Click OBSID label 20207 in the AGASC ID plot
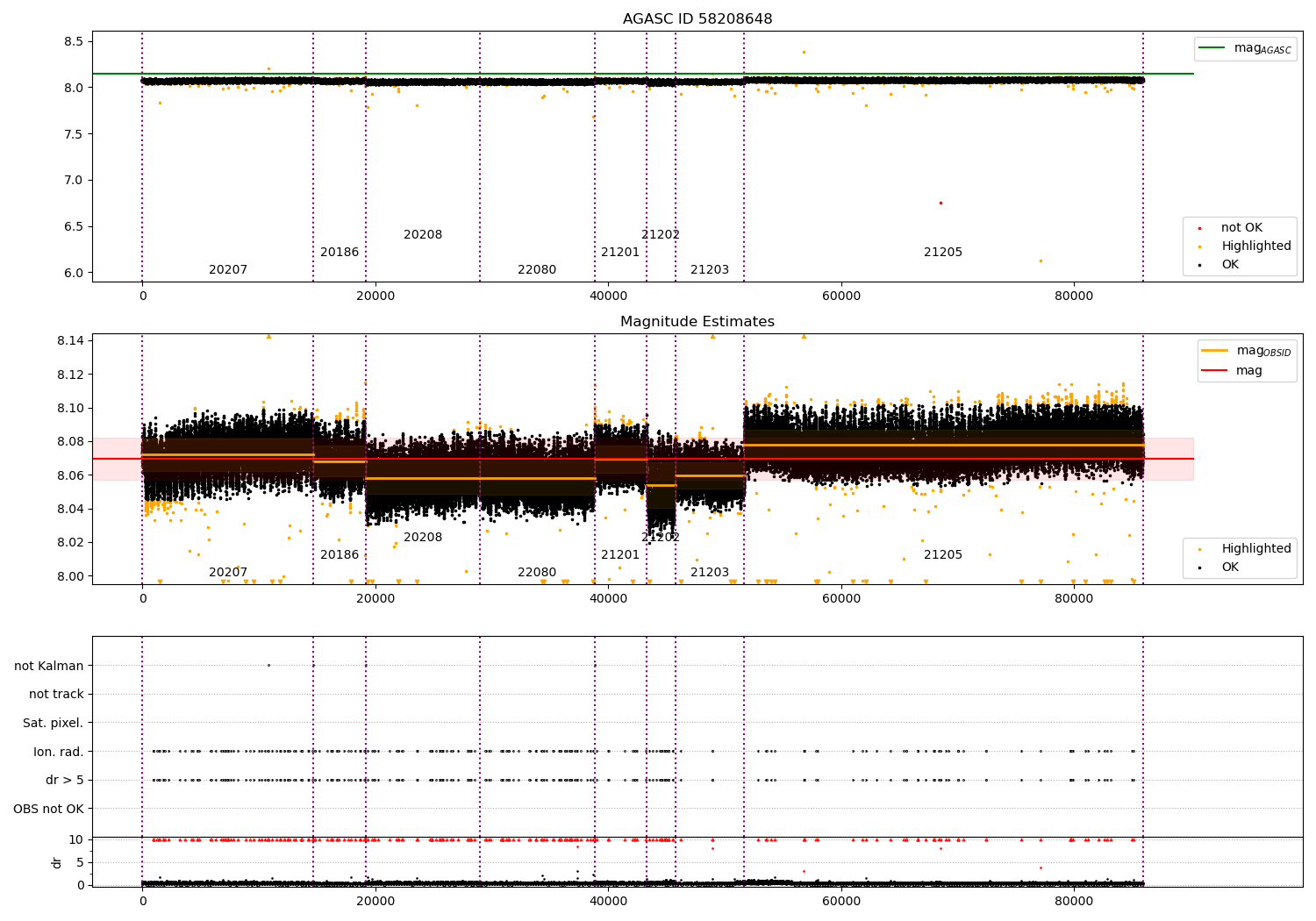 coord(228,270)
